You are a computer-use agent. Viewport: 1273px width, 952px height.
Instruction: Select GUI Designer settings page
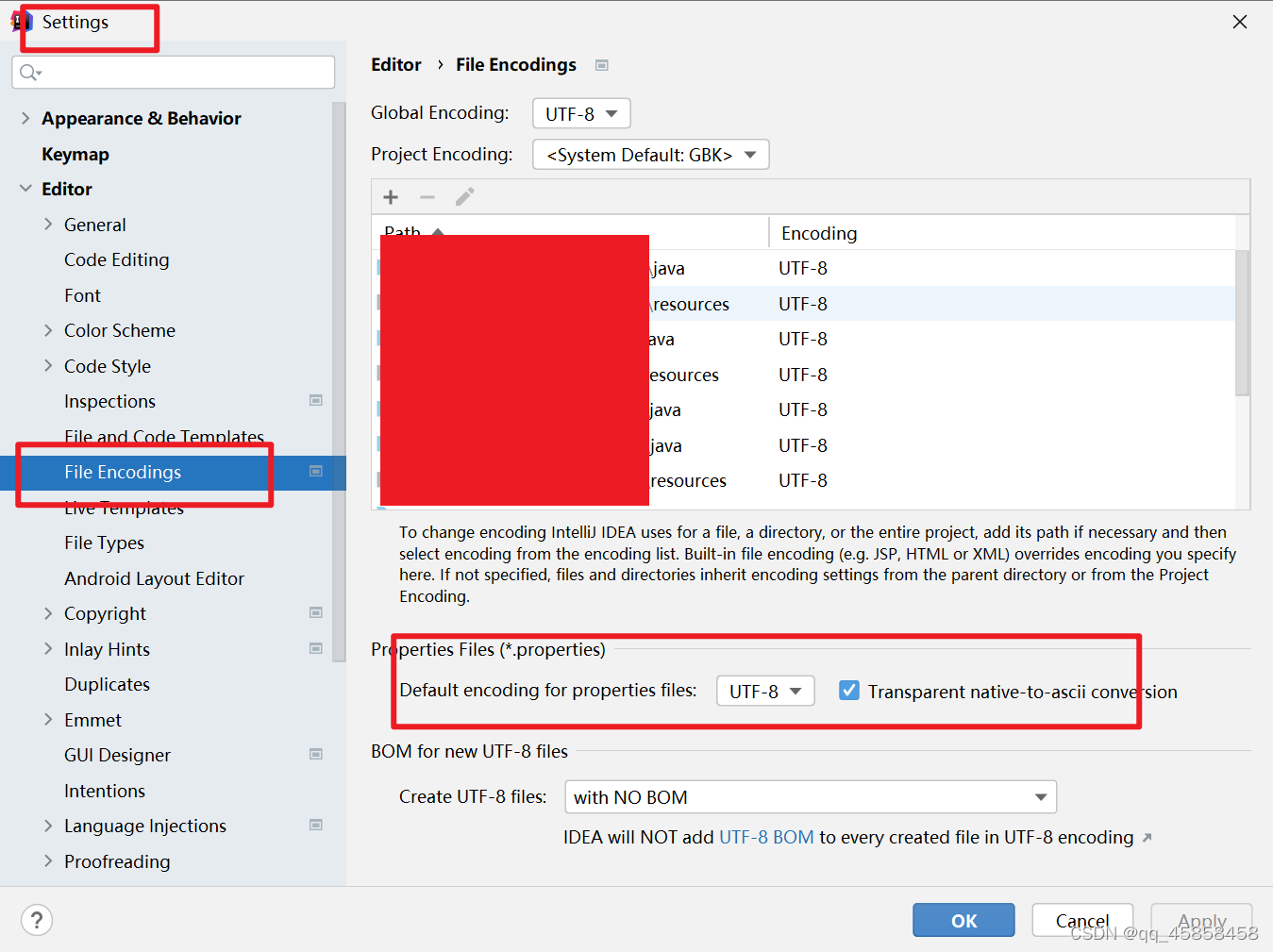[x=117, y=755]
